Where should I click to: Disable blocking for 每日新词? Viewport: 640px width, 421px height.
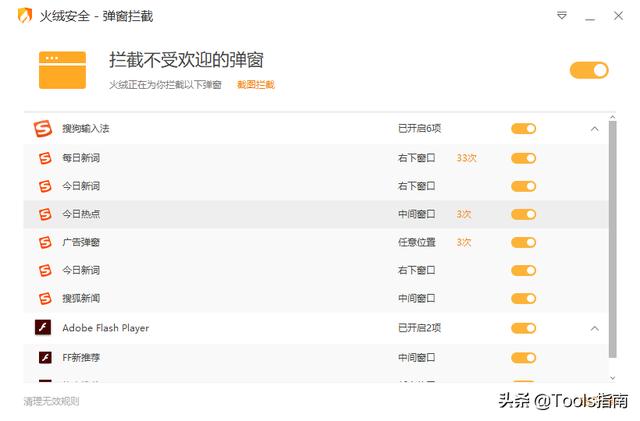(524, 158)
